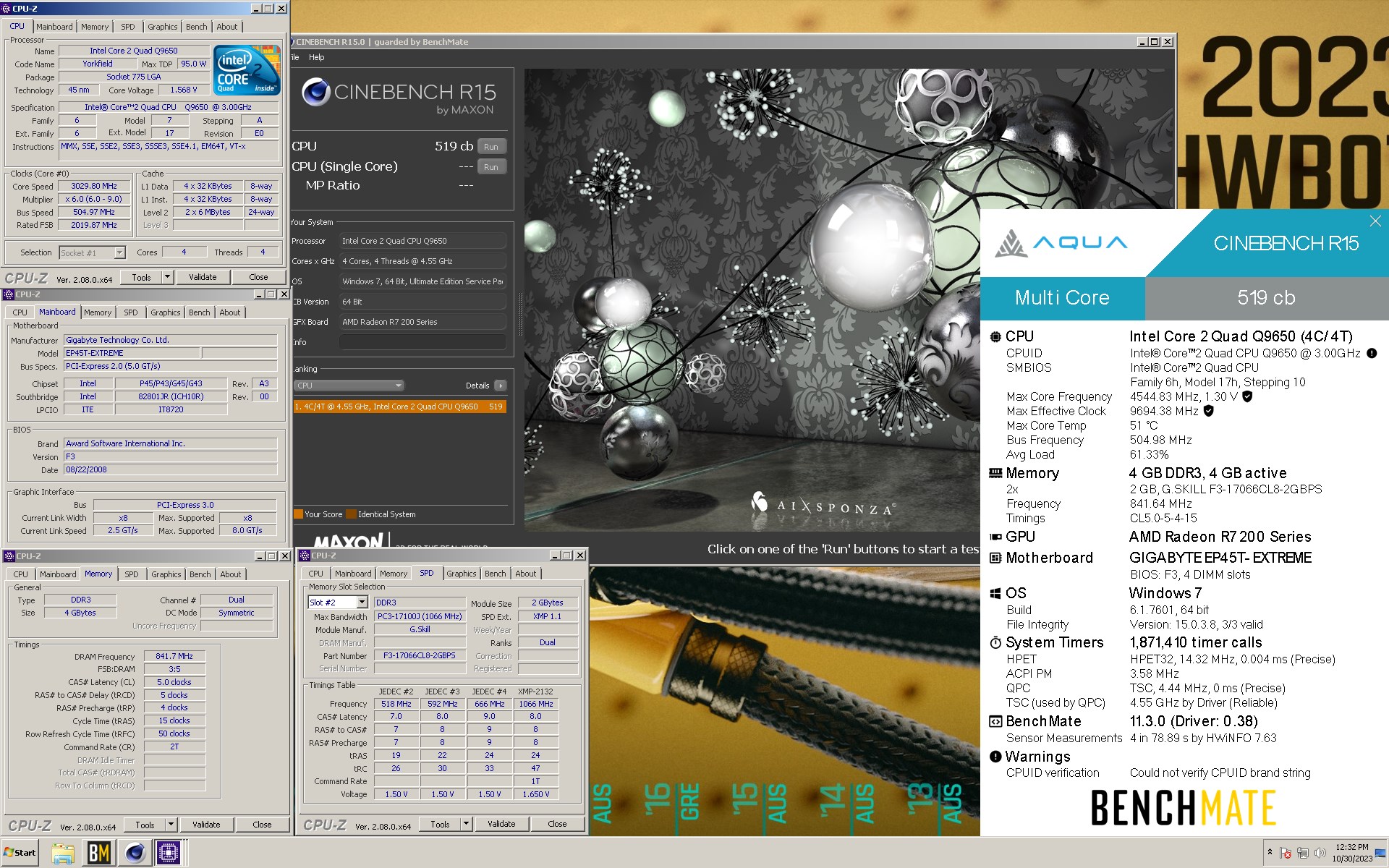Image resolution: width=1389 pixels, height=868 pixels.
Task: Expand Tools arrow in the CPU-Z CPU window
Action: click(168, 277)
